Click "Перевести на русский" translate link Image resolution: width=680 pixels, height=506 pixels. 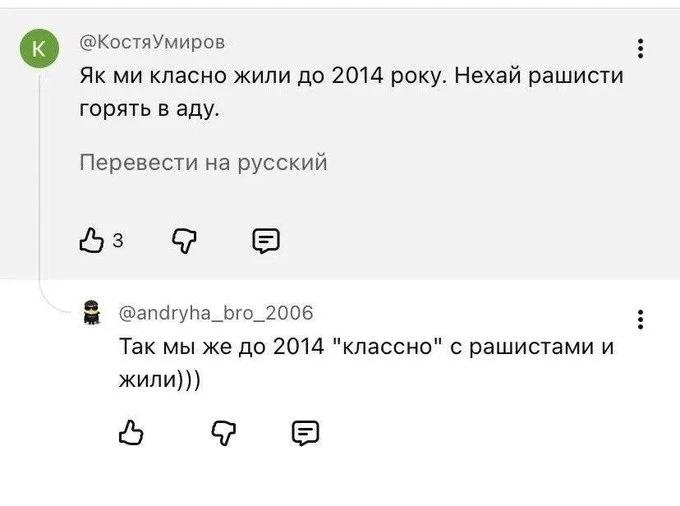click(x=203, y=163)
